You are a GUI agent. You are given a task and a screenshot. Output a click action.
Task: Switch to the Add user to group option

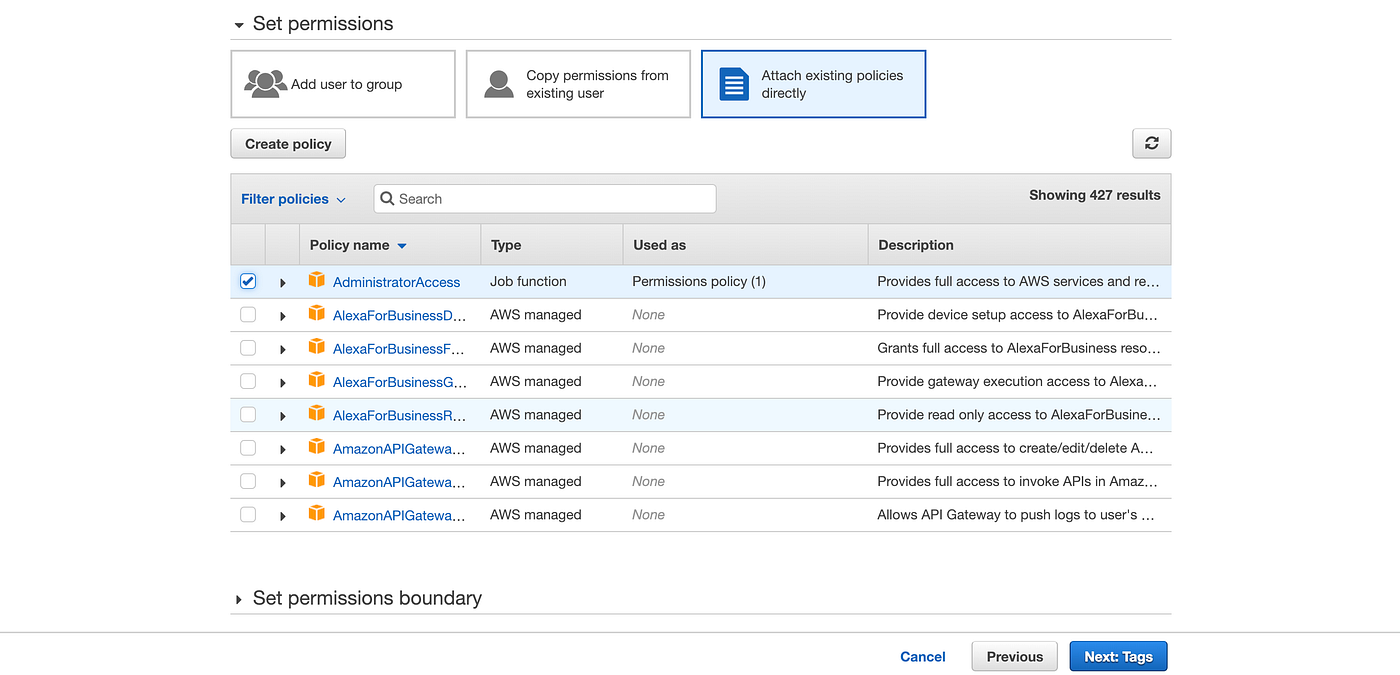tap(343, 84)
